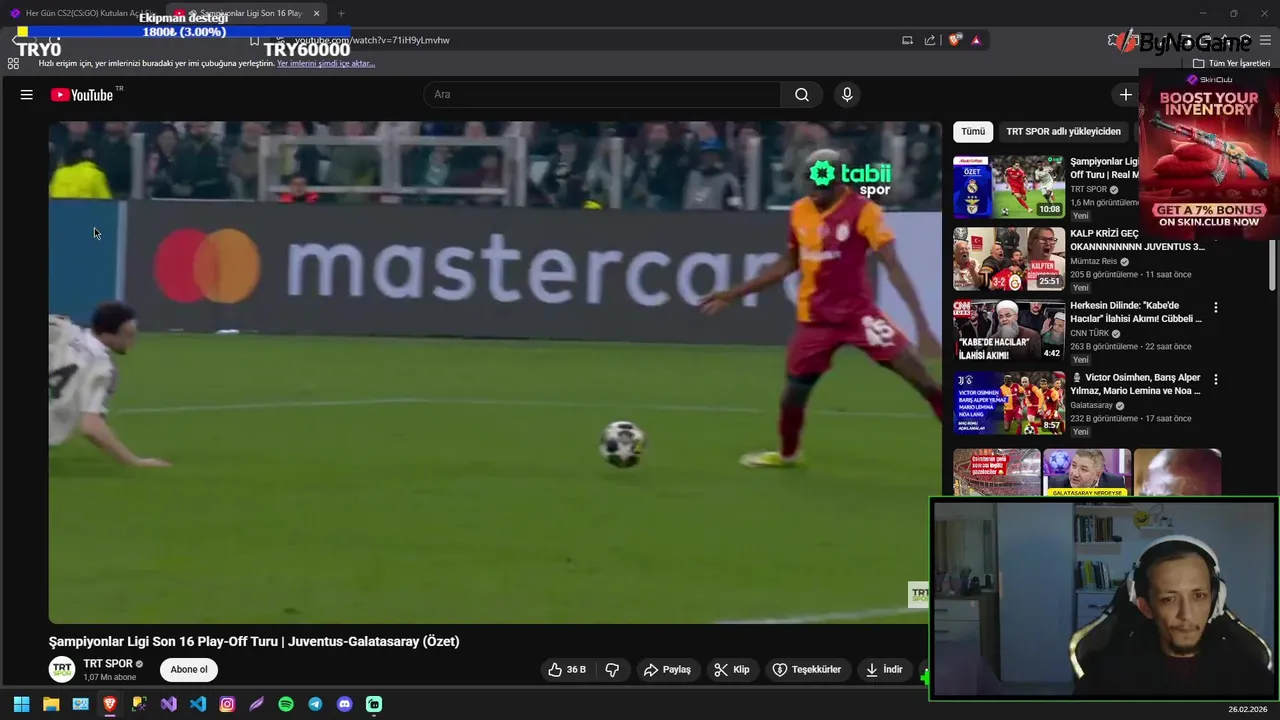Open options menu for Herkesin Dilinde video
This screenshot has width=1280, height=720.
pyautogui.click(x=1216, y=308)
